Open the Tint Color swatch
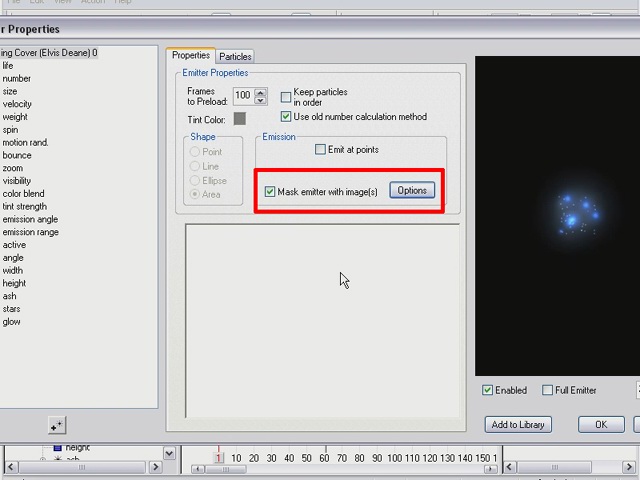 240,119
